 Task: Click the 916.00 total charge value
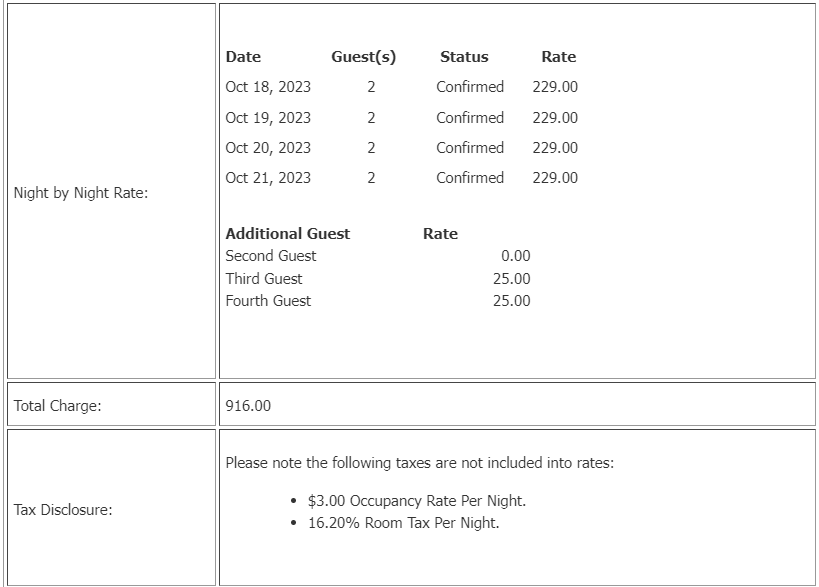(248, 405)
